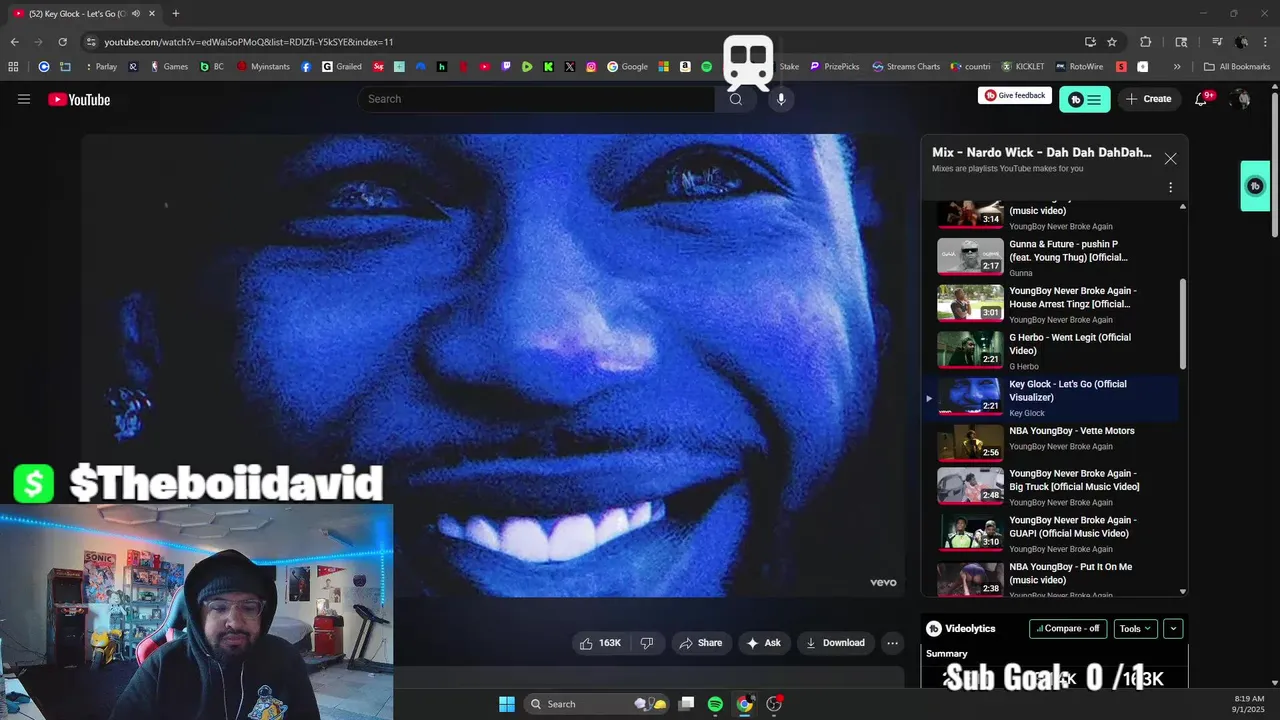Start voice search with the microphone
Viewport: 1280px width, 720px height.
click(781, 99)
